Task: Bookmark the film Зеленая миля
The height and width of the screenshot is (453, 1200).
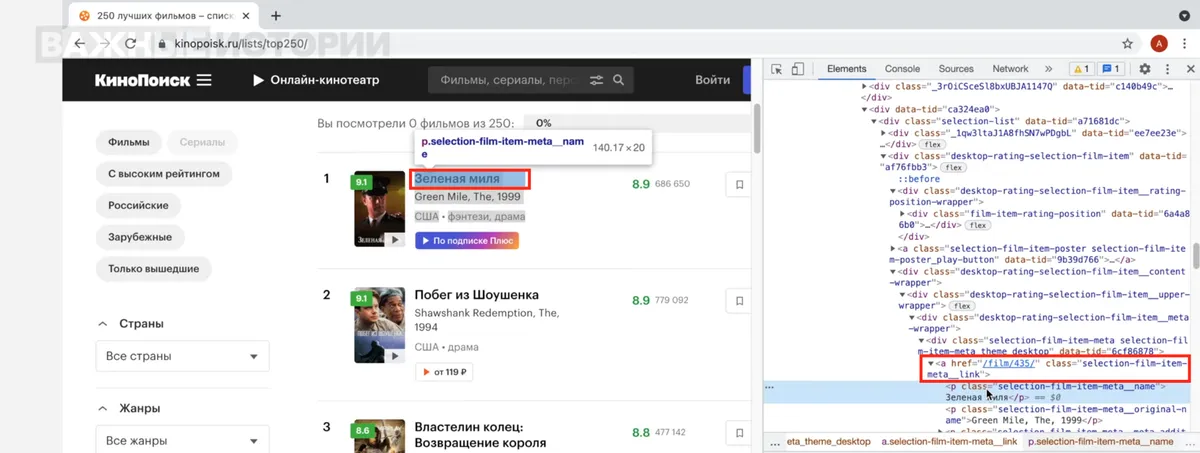Action: 739,185
